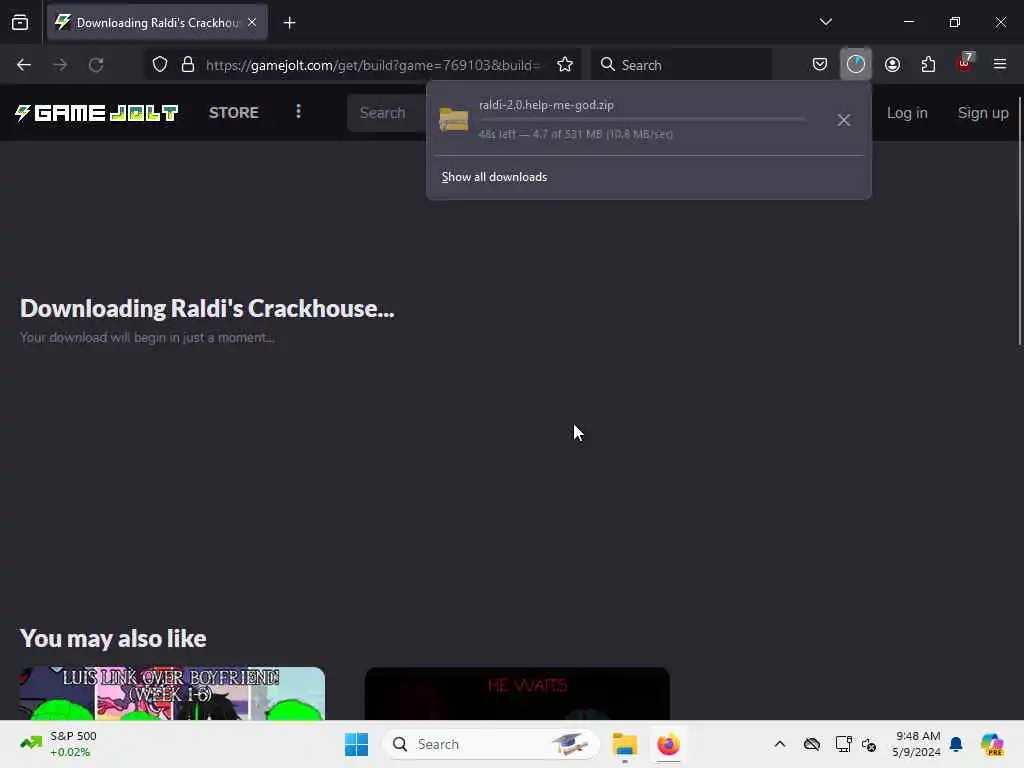The width and height of the screenshot is (1024, 768).
Task: Open uBlock Origin extension icon
Action: [x=965, y=63]
